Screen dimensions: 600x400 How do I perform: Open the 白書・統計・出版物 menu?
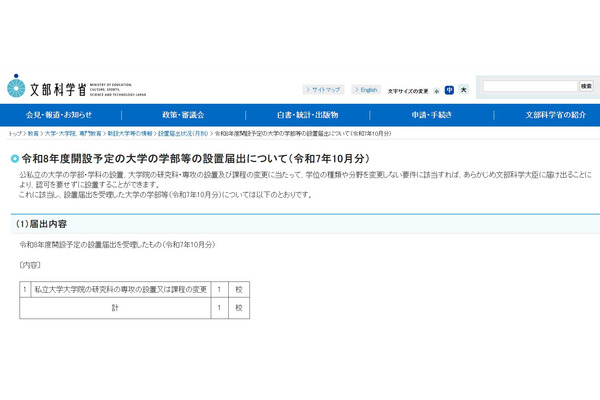(308, 115)
